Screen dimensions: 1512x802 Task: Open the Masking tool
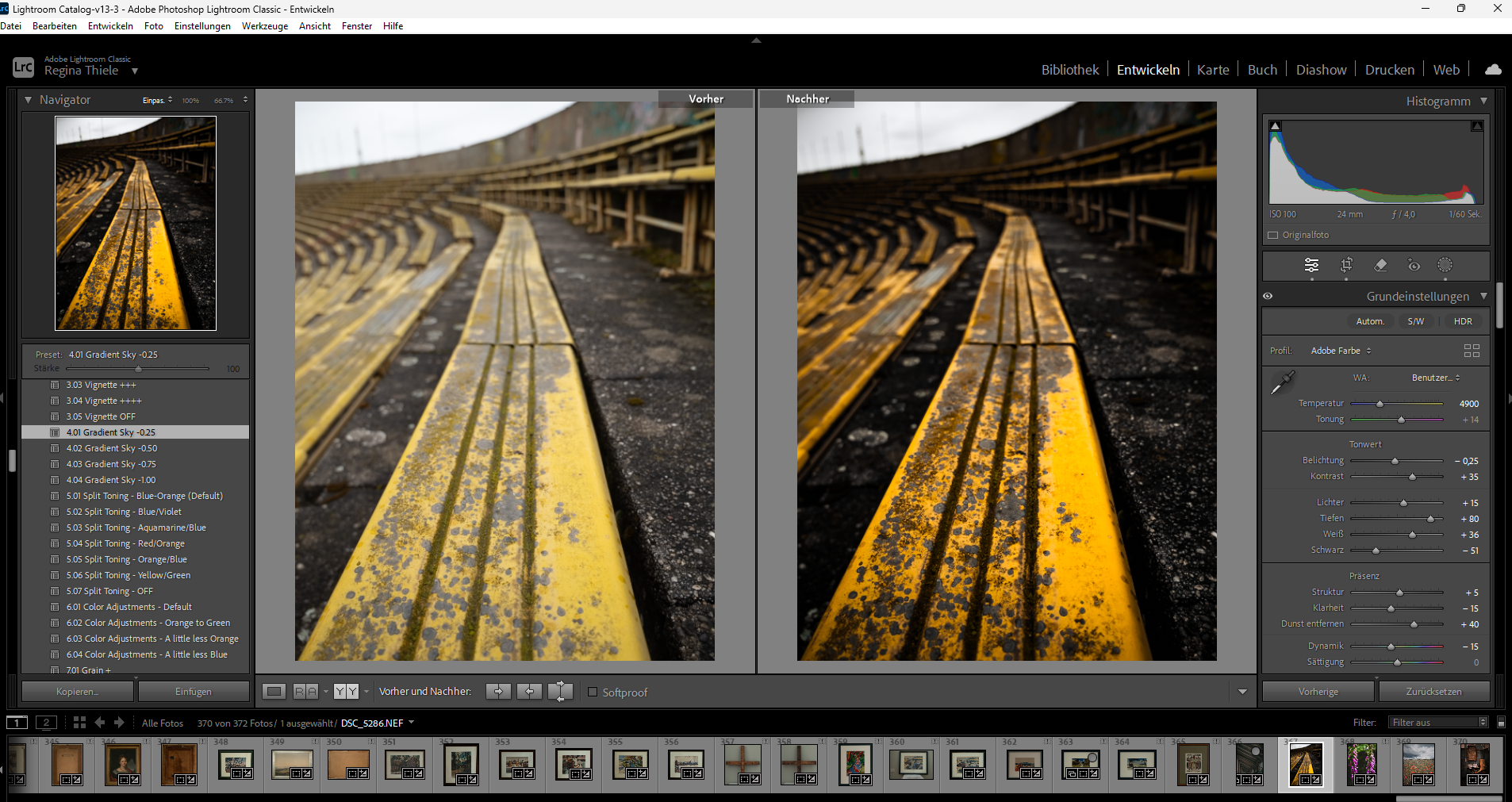pos(1445,265)
